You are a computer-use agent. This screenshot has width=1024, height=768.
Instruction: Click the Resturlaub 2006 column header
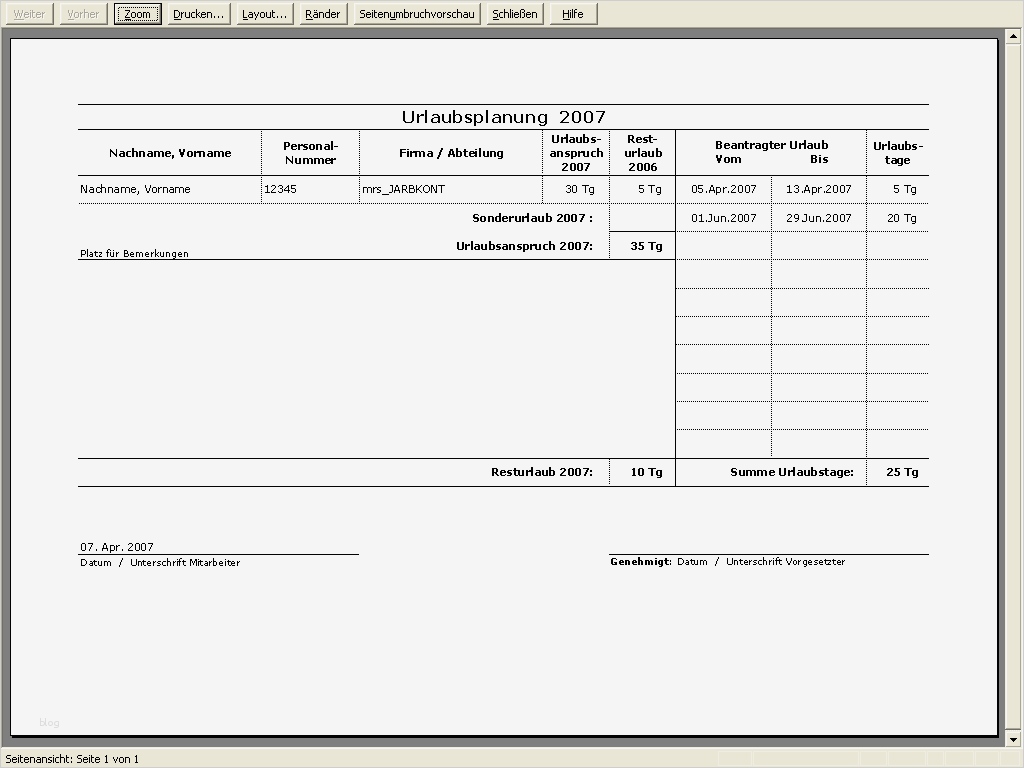point(643,153)
